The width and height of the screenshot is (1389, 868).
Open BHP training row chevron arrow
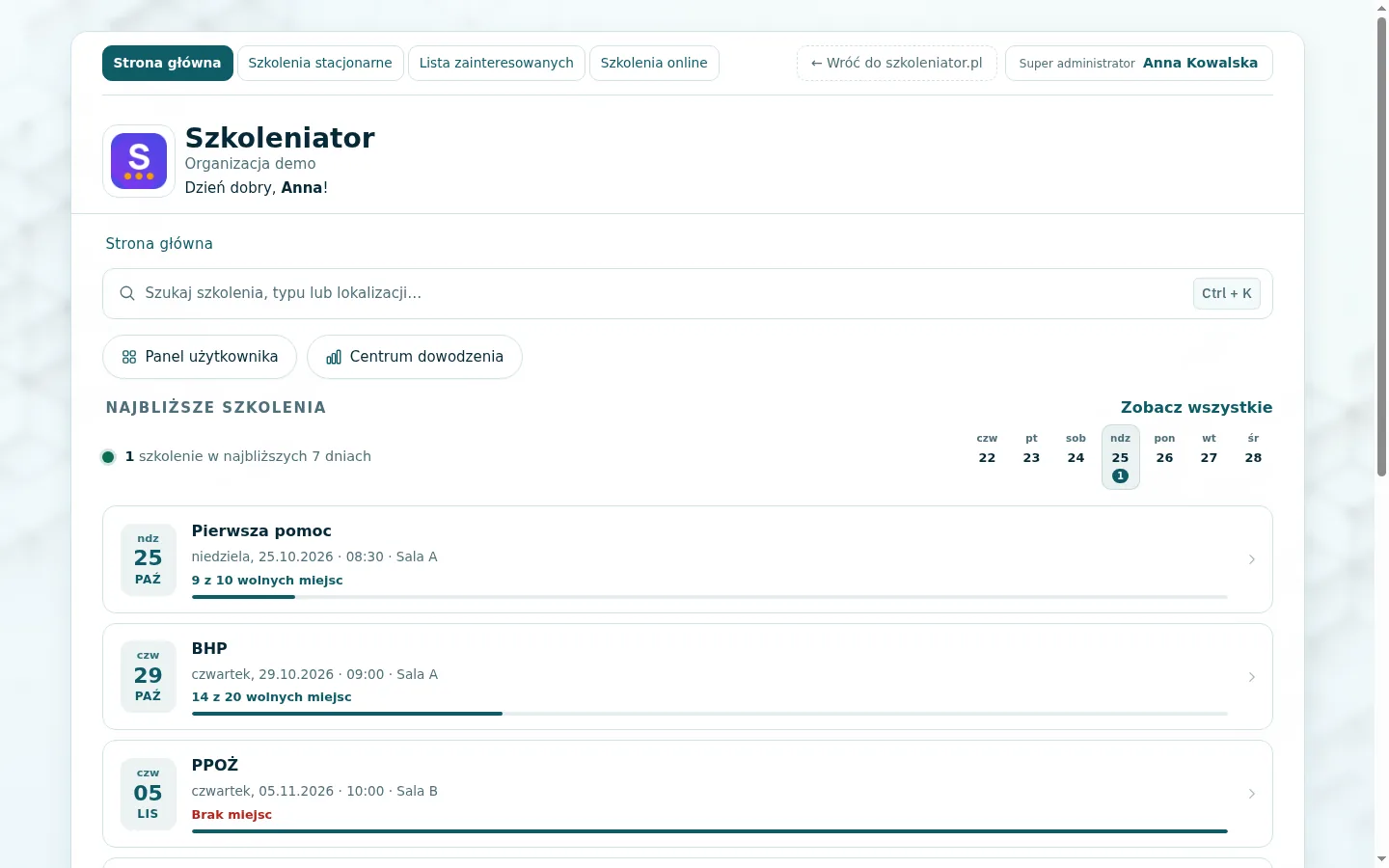pyautogui.click(x=1252, y=677)
